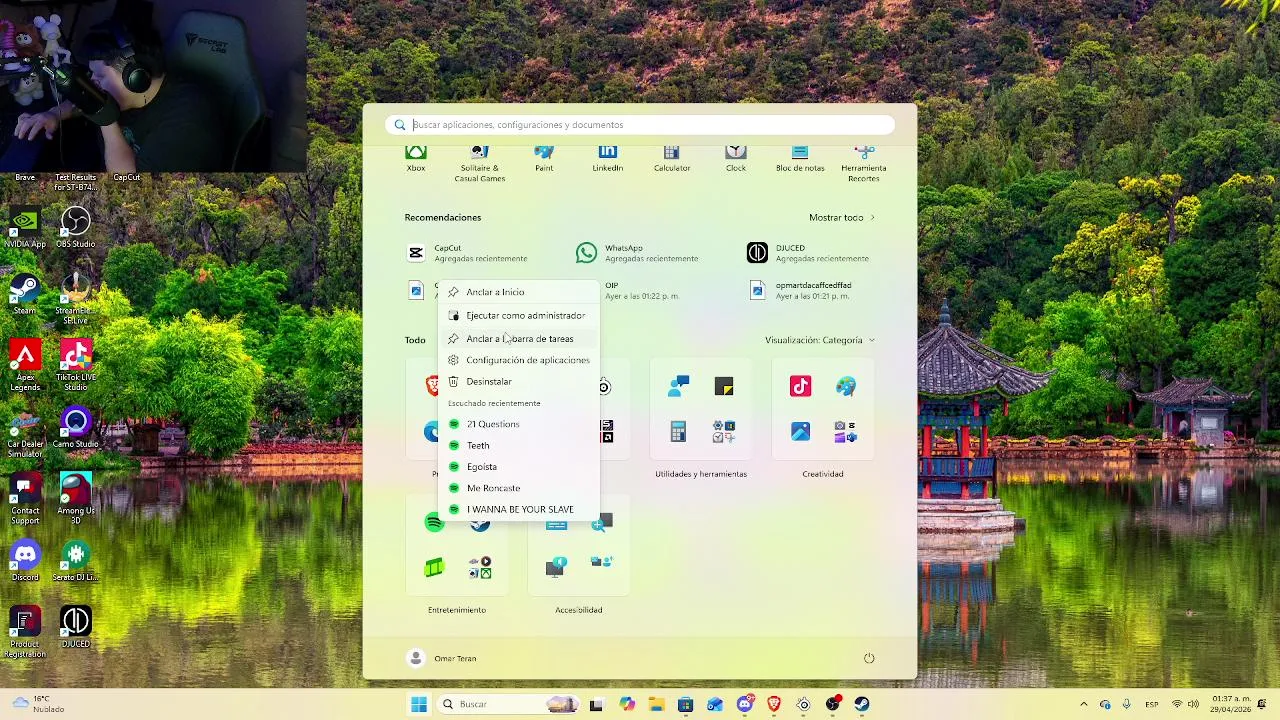Open LinkedIn from pinned apps
The width and height of the screenshot is (1280, 720).
pos(608,159)
